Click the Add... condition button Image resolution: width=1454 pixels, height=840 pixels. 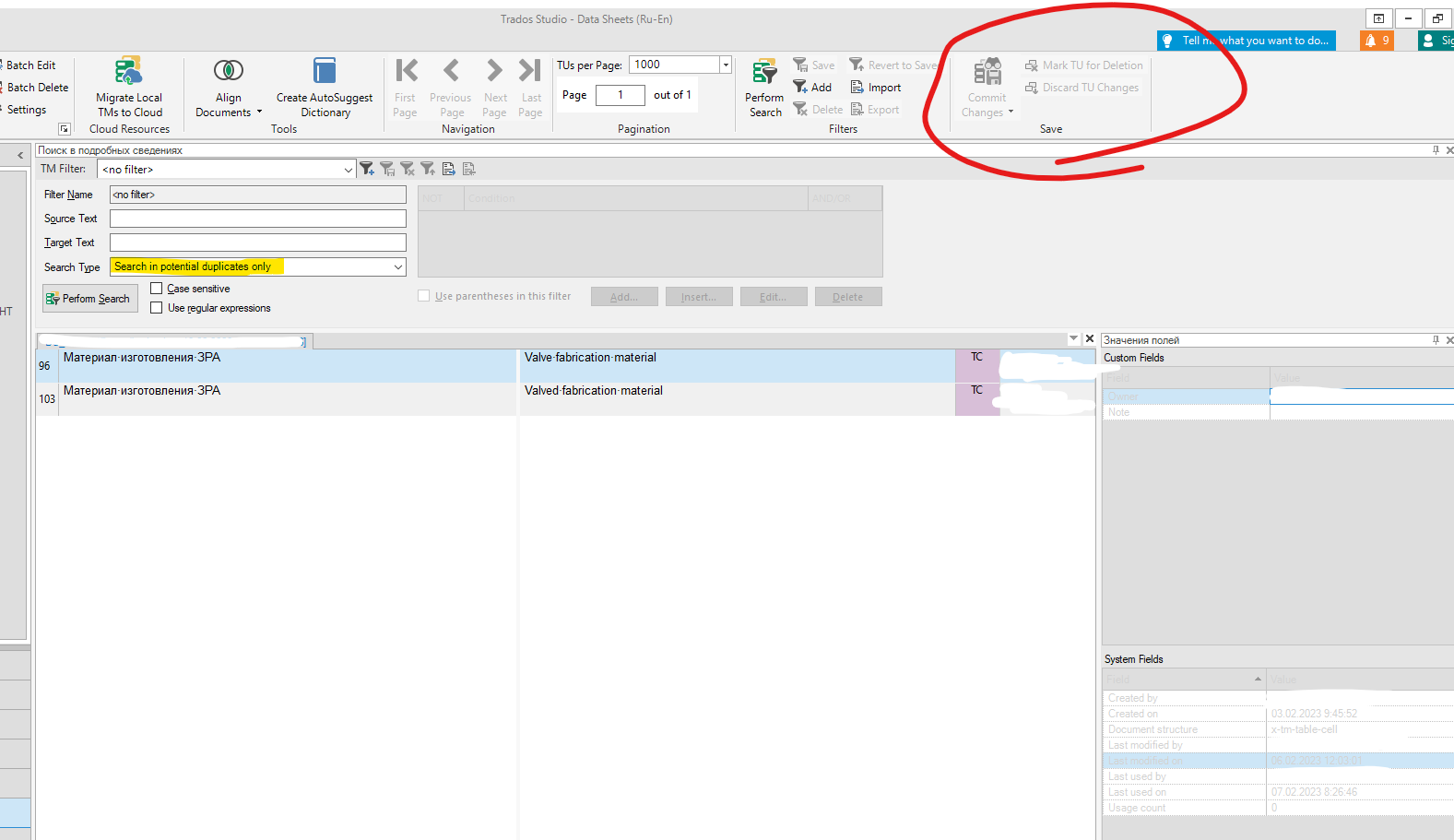tap(624, 297)
